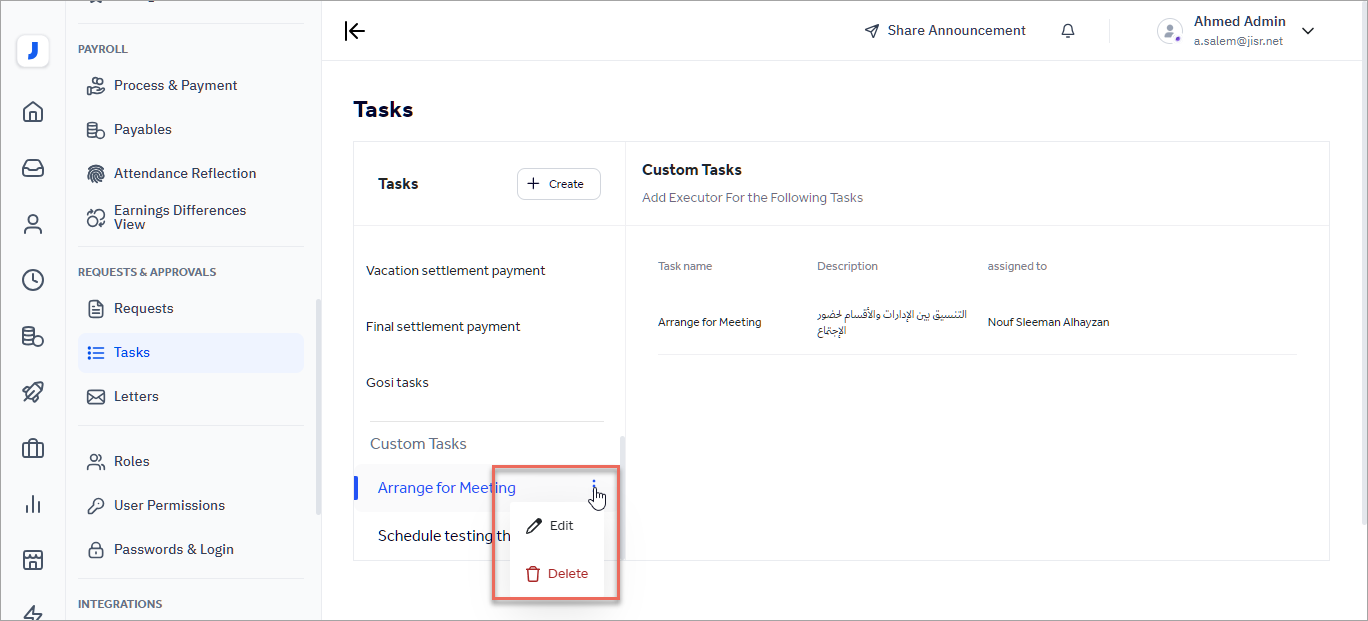Image resolution: width=1368 pixels, height=621 pixels.
Task: Select the Gosi tasks list item
Action: [x=397, y=382]
